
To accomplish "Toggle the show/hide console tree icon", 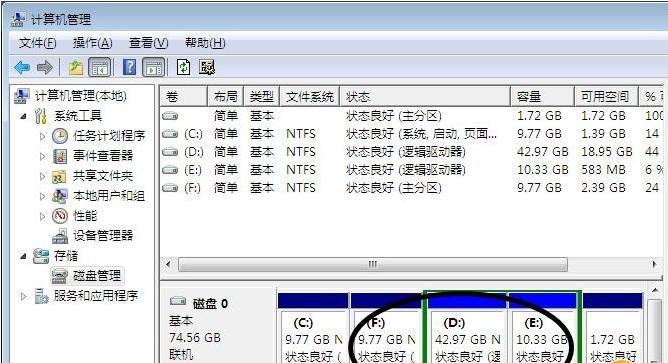I will coord(100,67).
